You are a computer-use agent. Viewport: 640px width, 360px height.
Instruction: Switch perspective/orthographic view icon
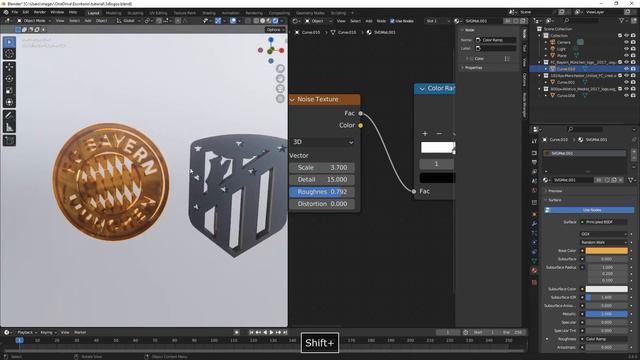click(x=280, y=99)
